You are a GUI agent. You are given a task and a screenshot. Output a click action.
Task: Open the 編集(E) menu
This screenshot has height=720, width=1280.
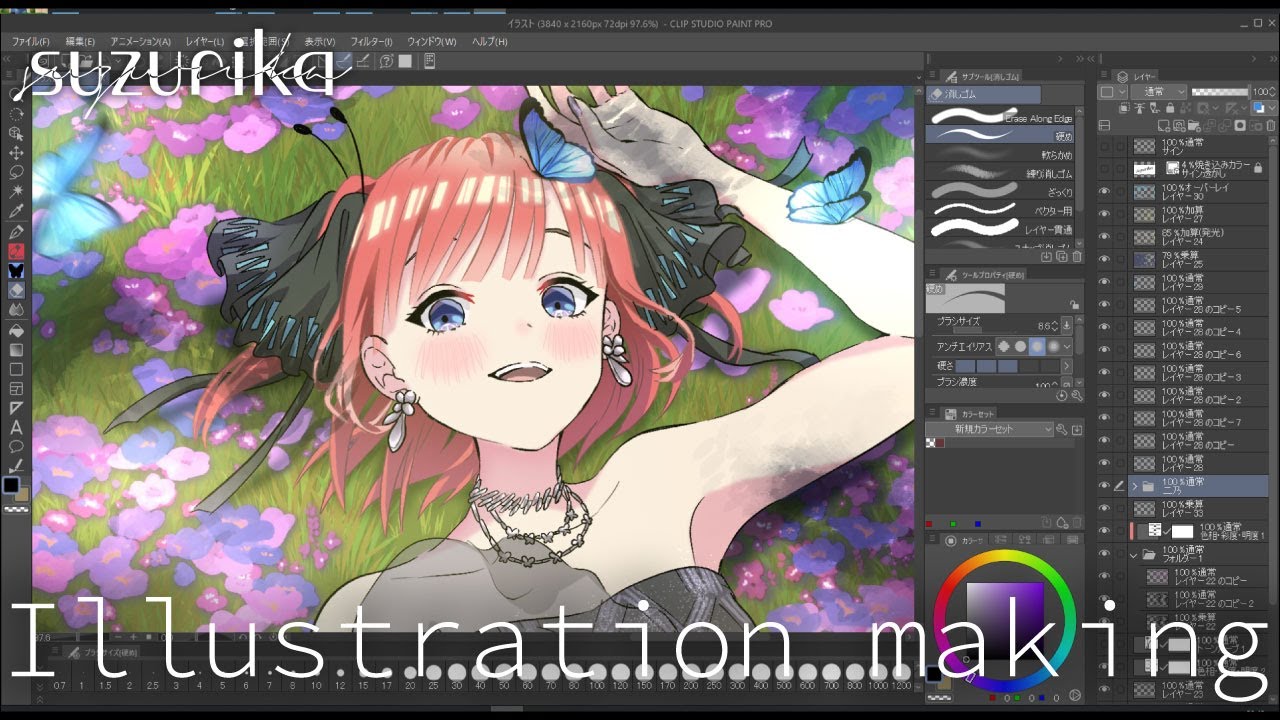pos(80,42)
